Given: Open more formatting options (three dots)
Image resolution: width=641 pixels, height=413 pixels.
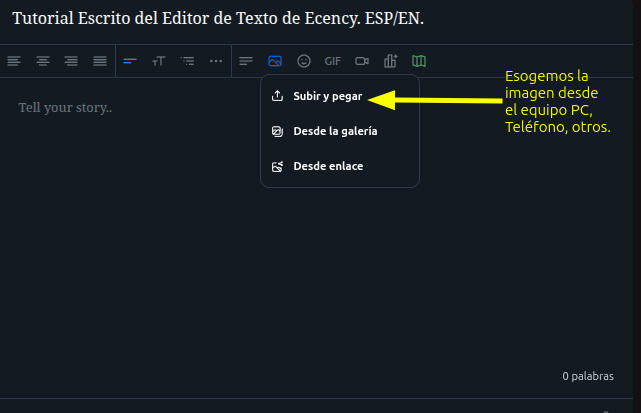Looking at the screenshot, I should 216,61.
